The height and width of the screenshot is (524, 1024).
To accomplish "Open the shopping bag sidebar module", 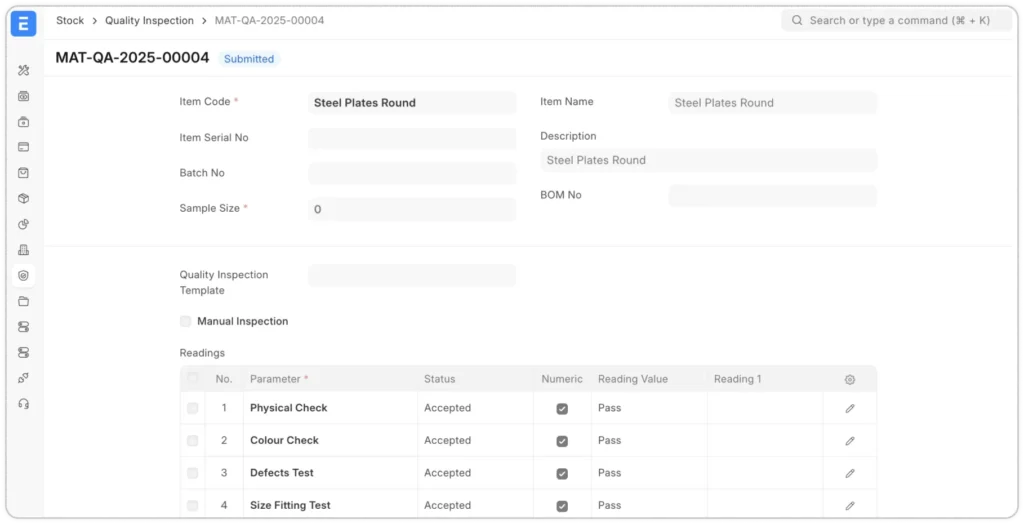I will pyautogui.click(x=24, y=173).
